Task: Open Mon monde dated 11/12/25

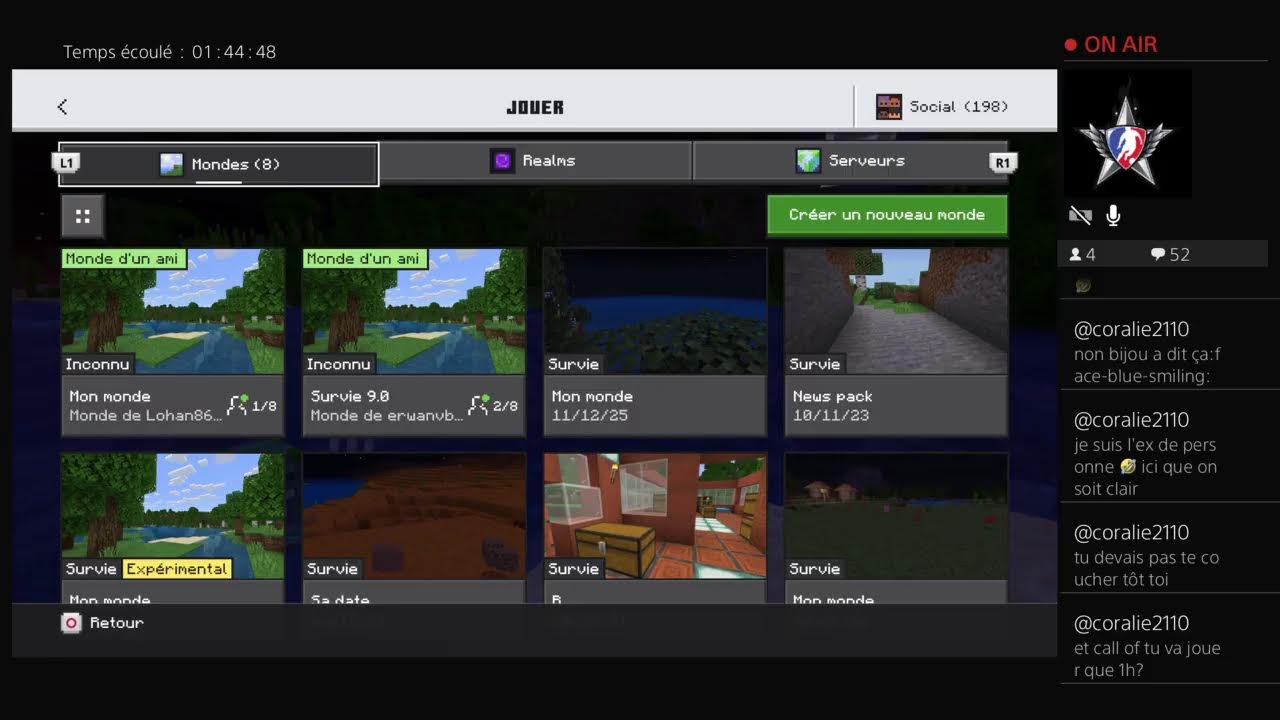Action: point(655,342)
